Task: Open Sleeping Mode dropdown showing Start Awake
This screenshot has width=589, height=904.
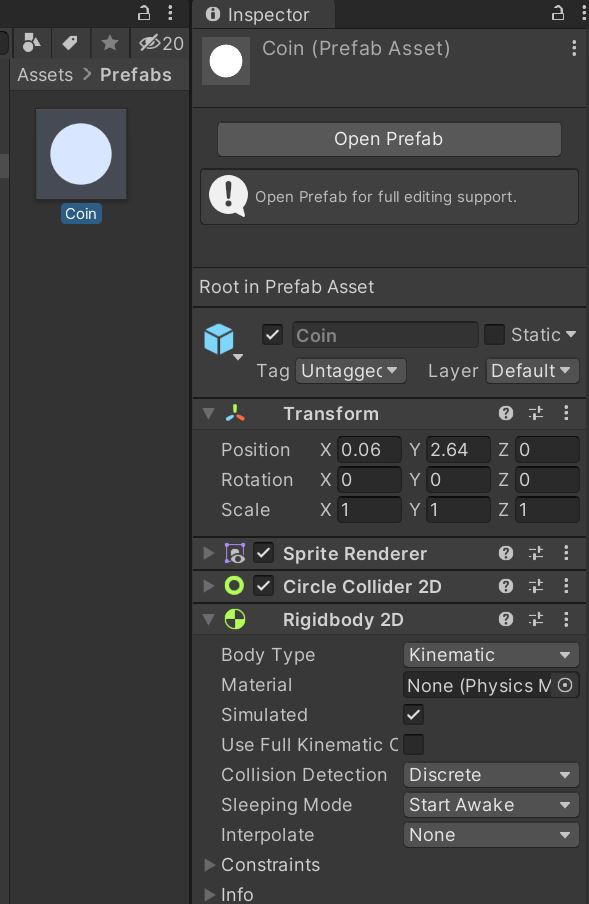Action: tap(491, 805)
